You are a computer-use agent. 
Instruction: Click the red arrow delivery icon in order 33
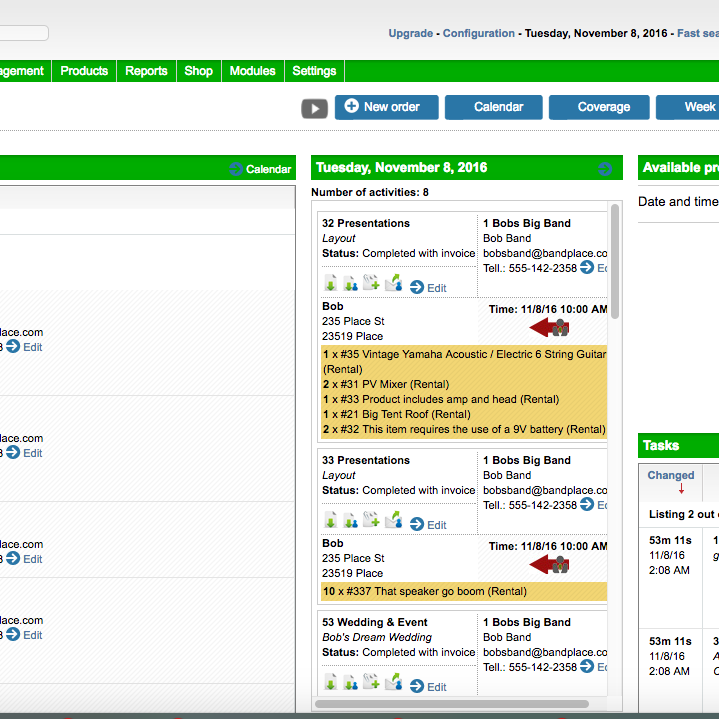[x=549, y=565]
